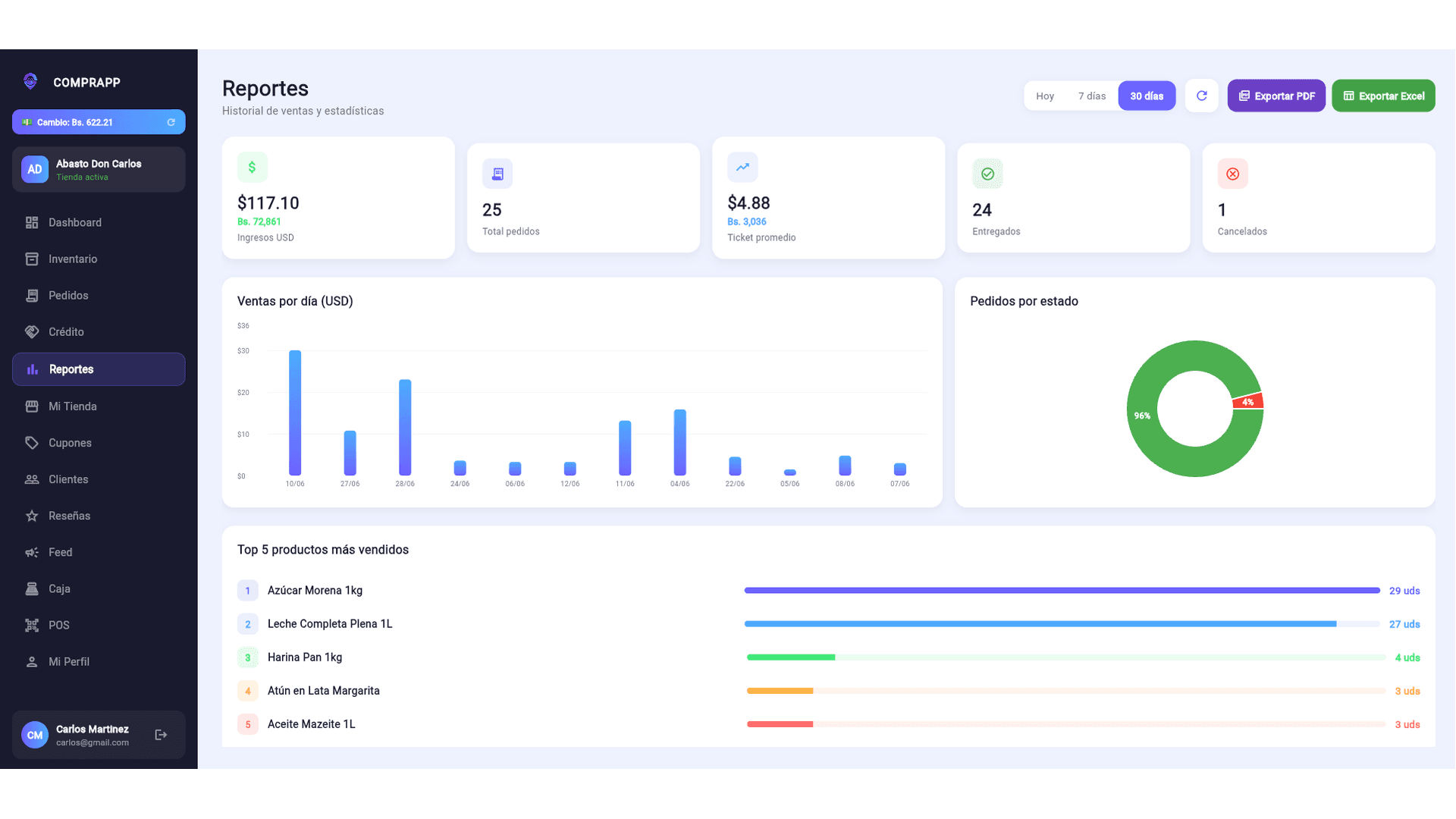Screen dimensions: 1456x819
Task: Click the dollar icon on Ingresos card
Action: pyautogui.click(x=252, y=167)
